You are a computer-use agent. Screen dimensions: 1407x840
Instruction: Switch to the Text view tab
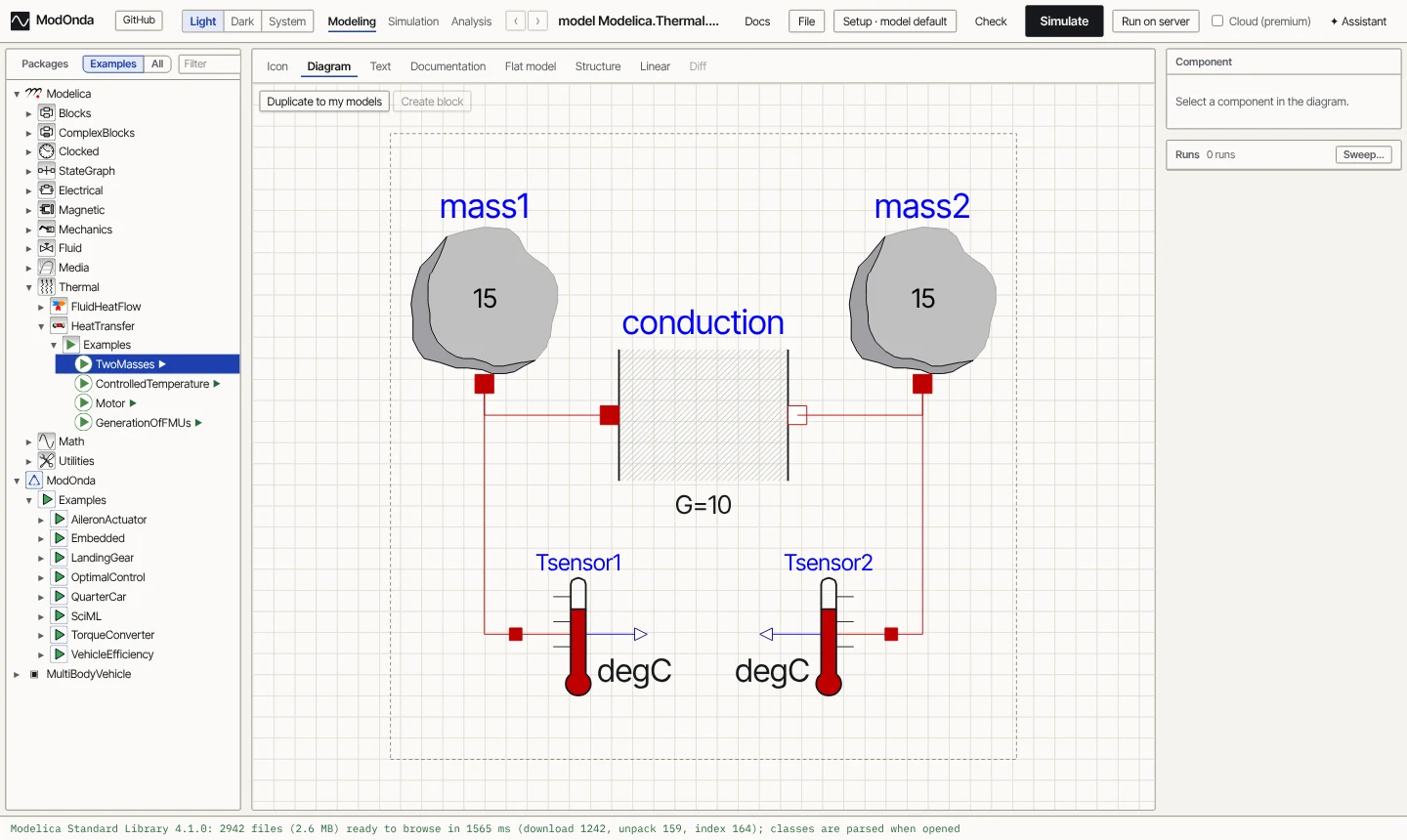click(380, 66)
